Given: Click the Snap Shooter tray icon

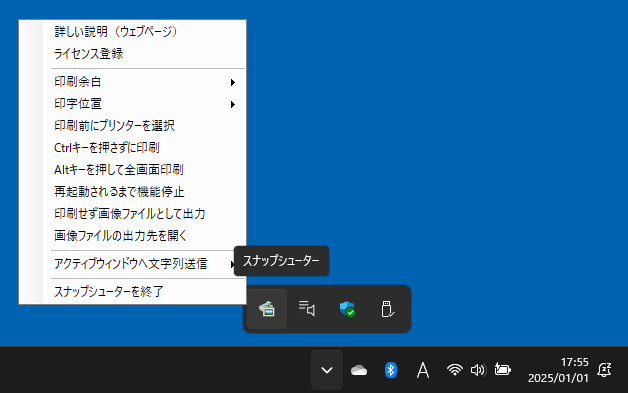Looking at the screenshot, I should click(x=267, y=309).
